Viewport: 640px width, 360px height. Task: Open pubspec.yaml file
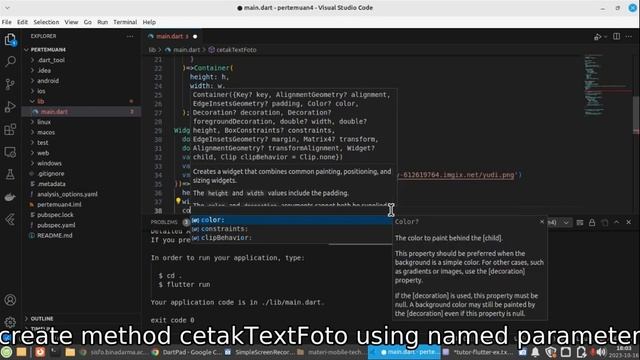pyautogui.click(x=81, y=225)
